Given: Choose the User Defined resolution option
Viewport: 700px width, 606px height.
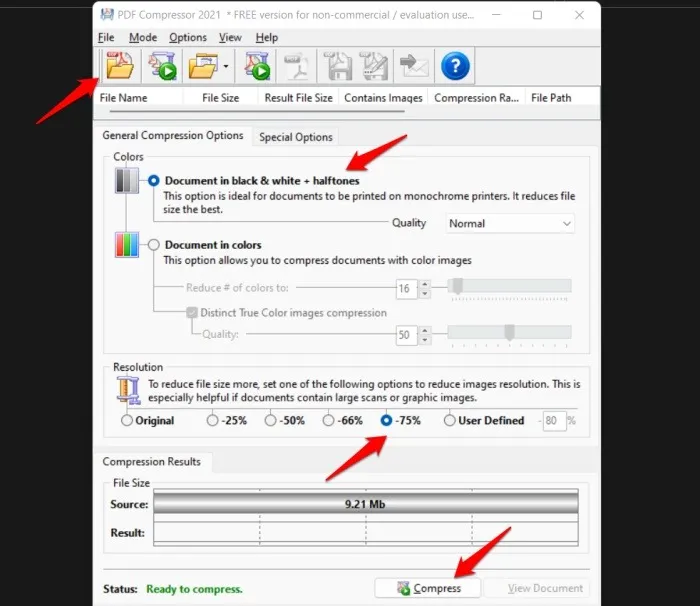Looking at the screenshot, I should coord(450,421).
